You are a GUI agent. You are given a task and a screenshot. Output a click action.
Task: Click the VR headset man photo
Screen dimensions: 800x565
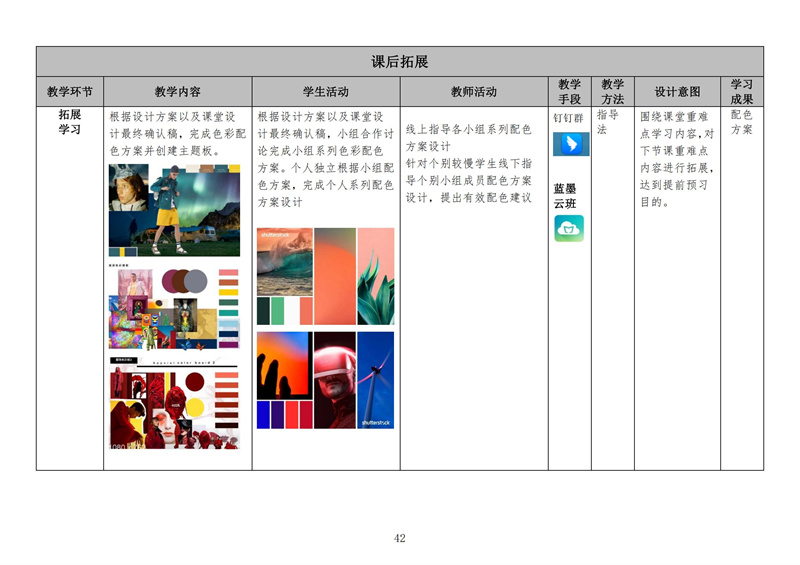click(335, 380)
